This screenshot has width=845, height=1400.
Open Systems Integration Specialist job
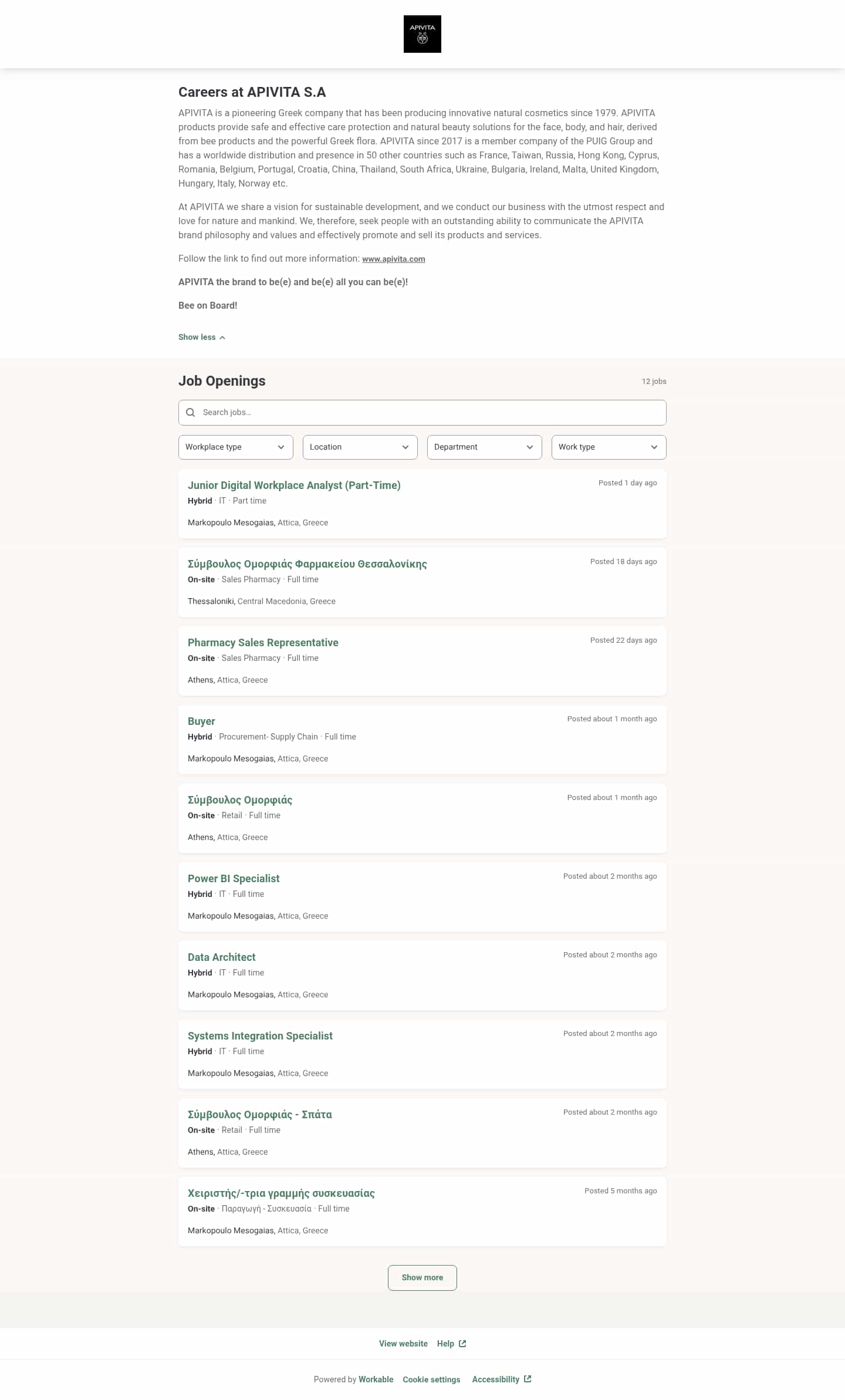[x=260, y=1036]
